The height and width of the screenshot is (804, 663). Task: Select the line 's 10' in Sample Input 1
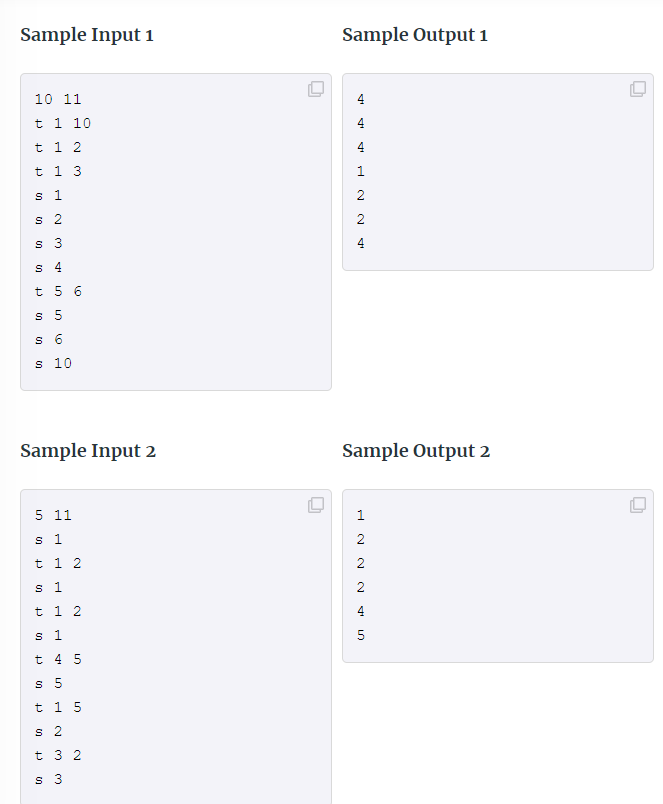coord(53,363)
